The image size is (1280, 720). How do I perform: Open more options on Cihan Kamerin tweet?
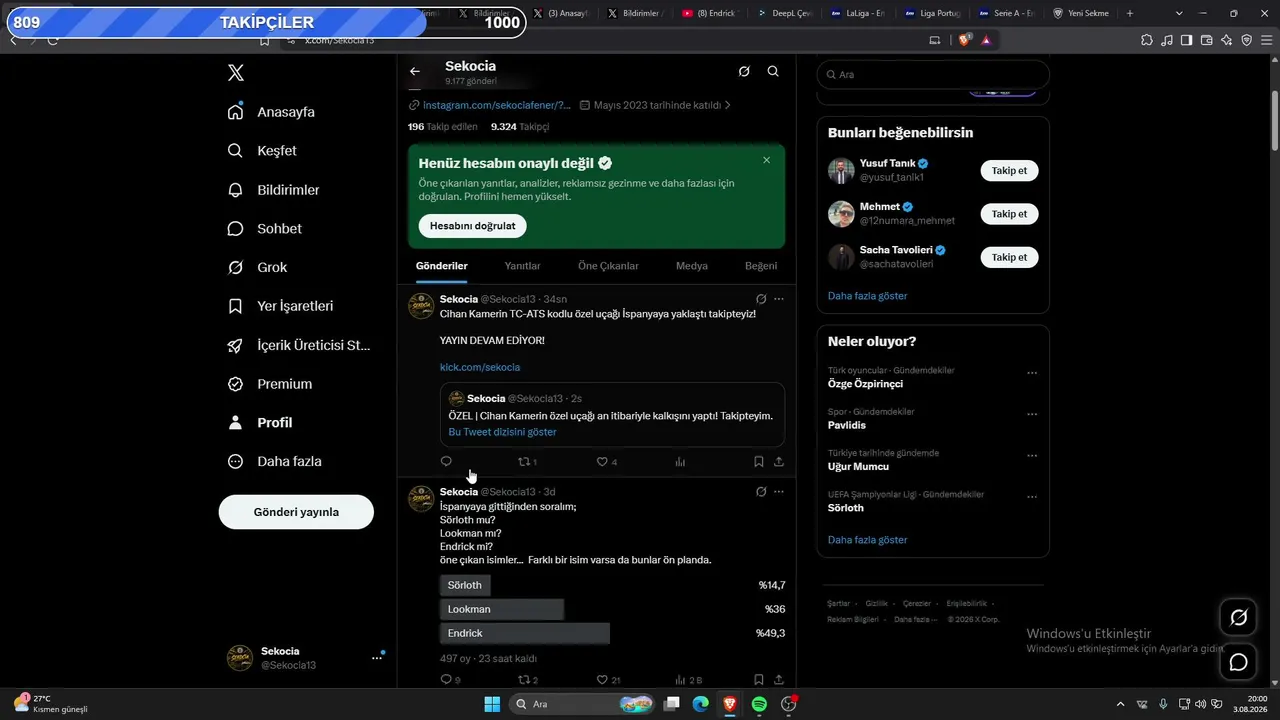click(x=779, y=299)
